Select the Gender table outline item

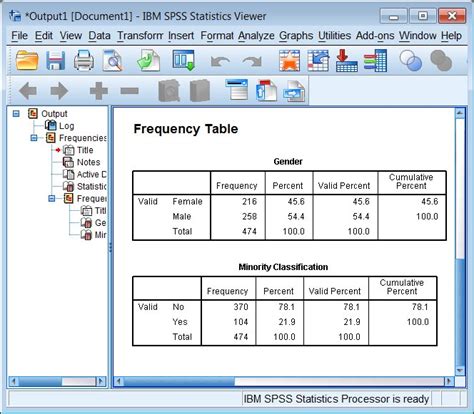(x=100, y=223)
